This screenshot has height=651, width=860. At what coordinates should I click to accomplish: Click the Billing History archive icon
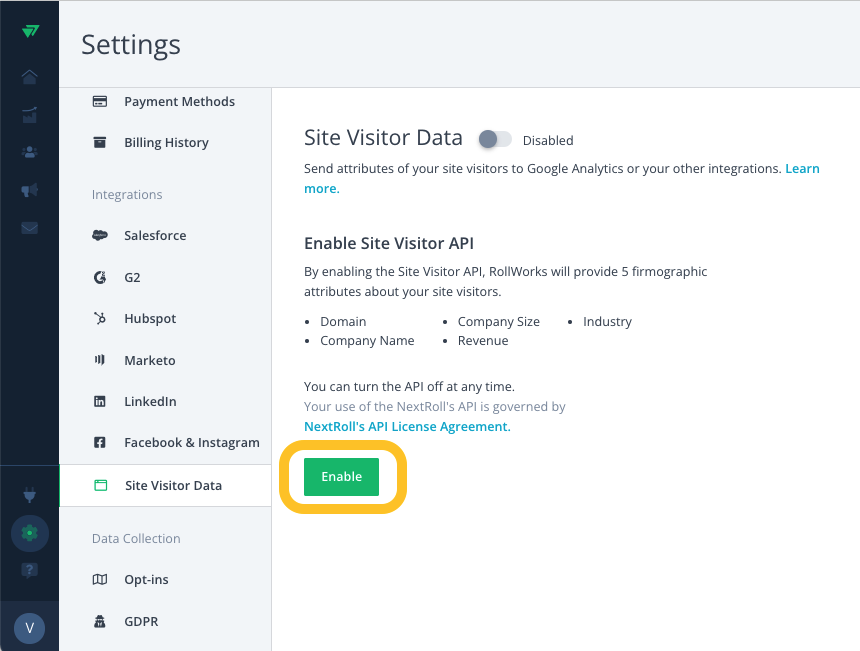pos(100,143)
